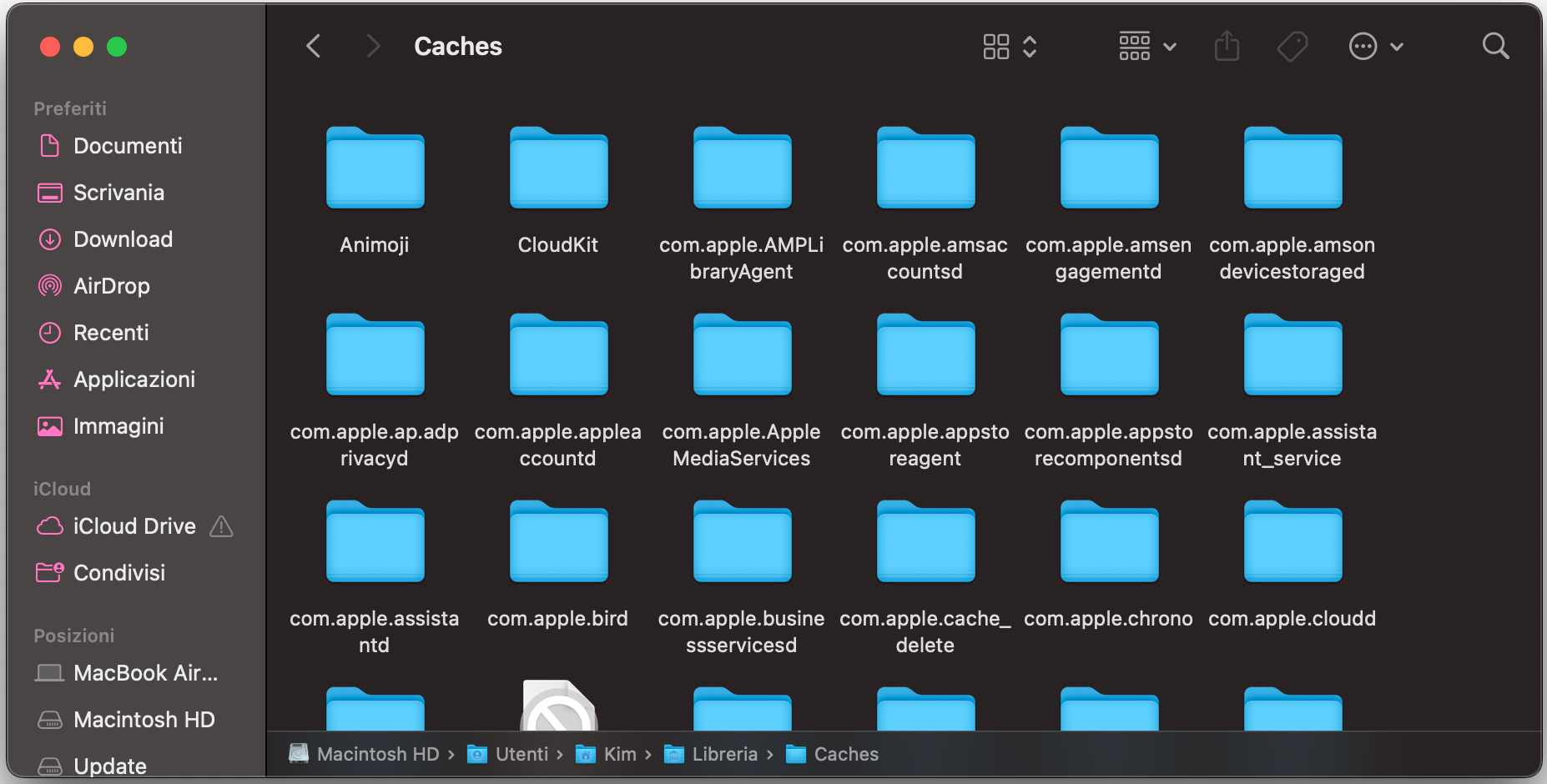Select the com.apple.AMPLibraryAgent folder
Screen dimensions: 1547x784
click(x=742, y=168)
